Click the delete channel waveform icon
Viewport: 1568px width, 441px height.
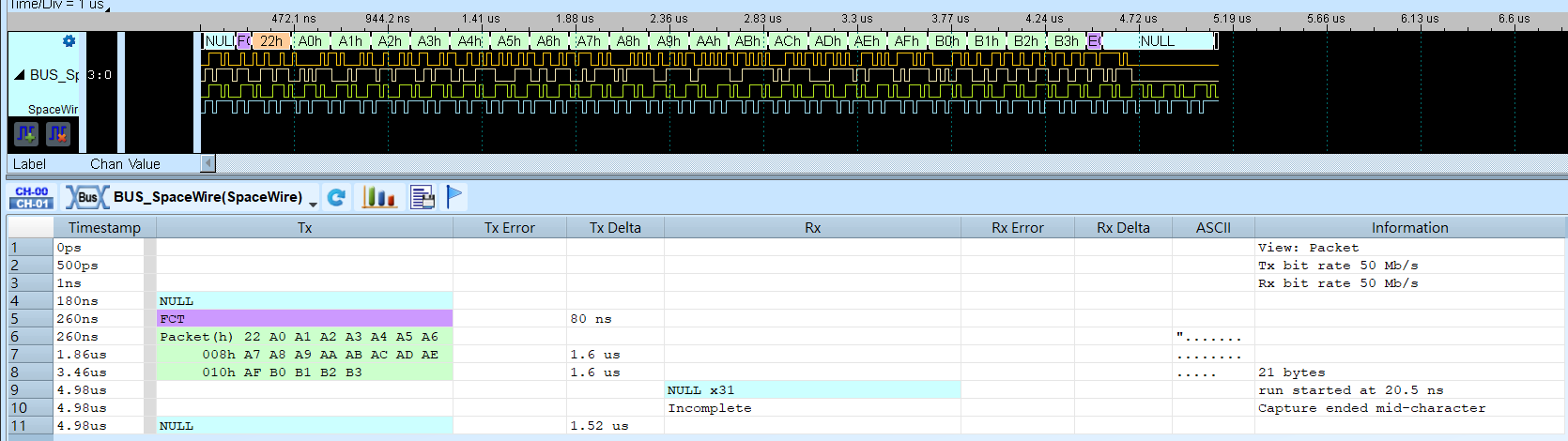(x=58, y=134)
